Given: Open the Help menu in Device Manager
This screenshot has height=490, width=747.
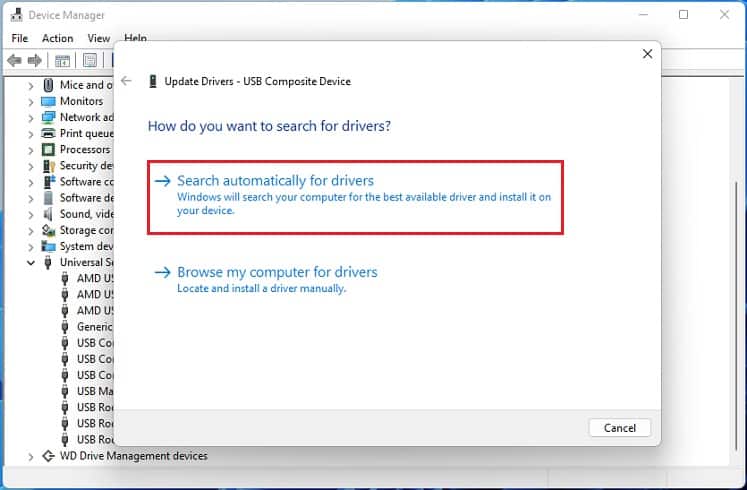Looking at the screenshot, I should click(x=135, y=37).
